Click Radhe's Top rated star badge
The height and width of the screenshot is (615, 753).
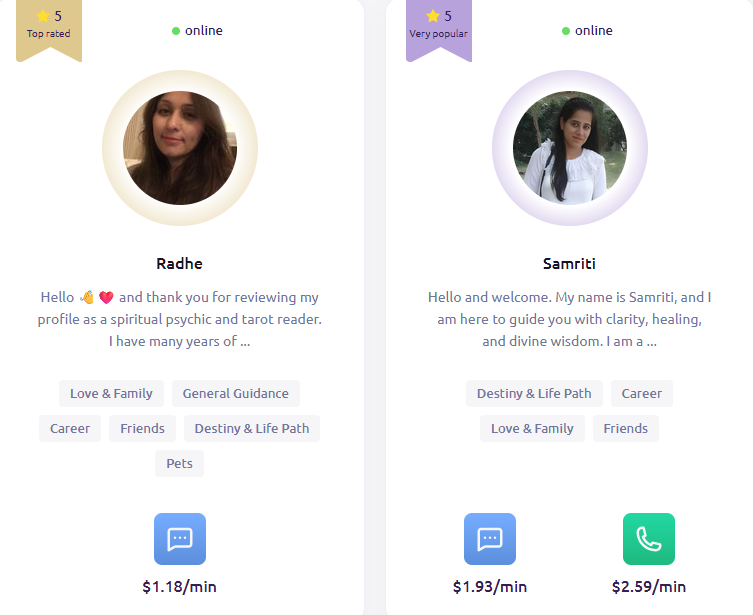[49, 25]
